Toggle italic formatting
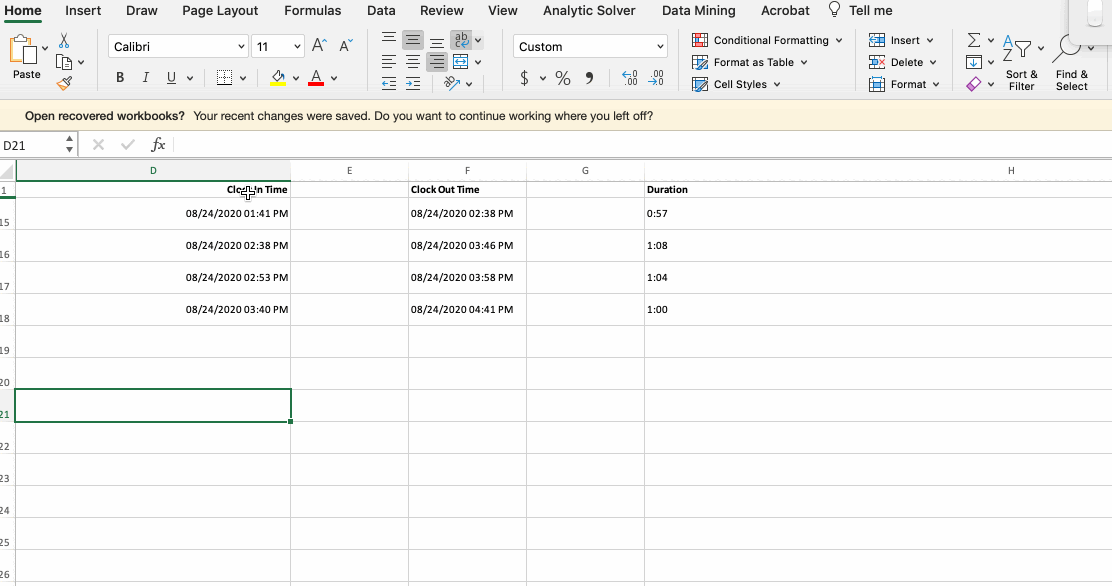This screenshot has height=586, width=1112. [x=145, y=76]
